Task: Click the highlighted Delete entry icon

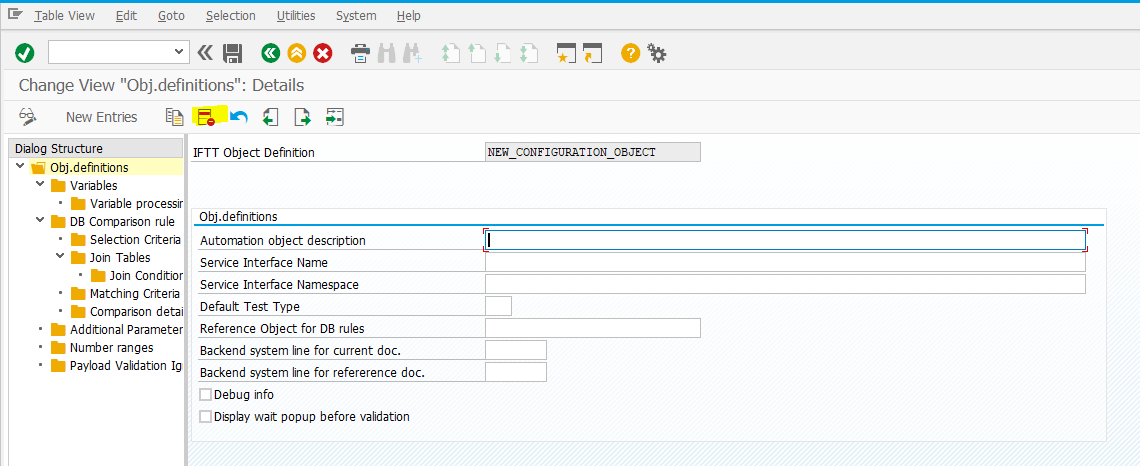Action: [207, 117]
